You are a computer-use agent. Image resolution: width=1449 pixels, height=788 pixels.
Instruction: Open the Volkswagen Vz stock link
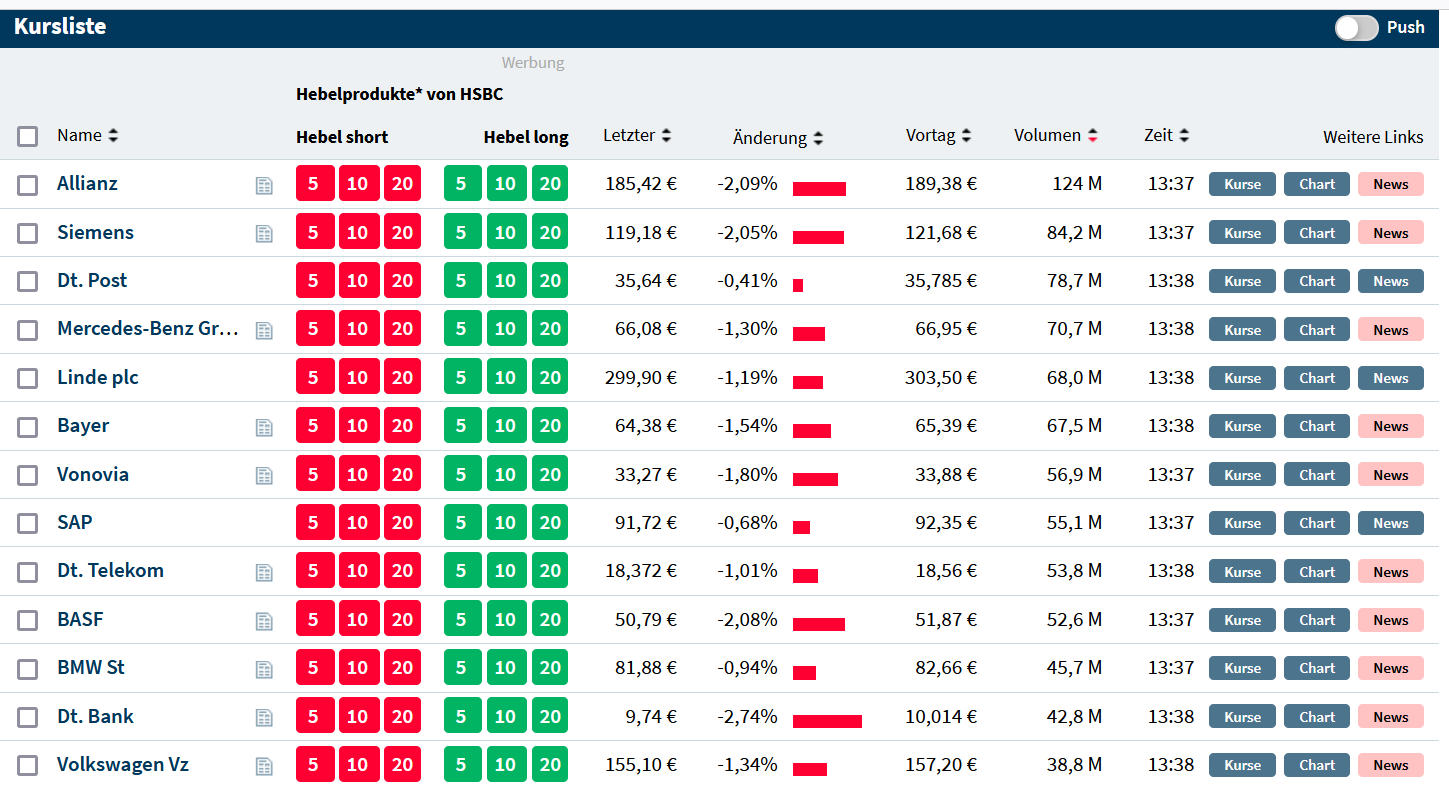tap(123, 764)
